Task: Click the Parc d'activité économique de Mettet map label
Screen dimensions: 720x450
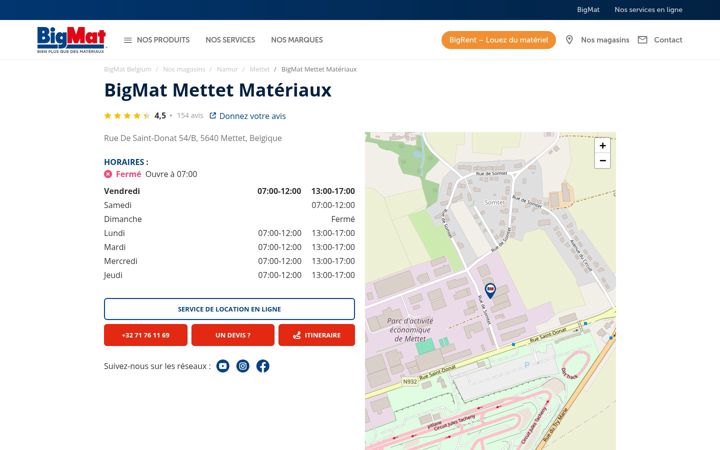Action: coord(410,330)
